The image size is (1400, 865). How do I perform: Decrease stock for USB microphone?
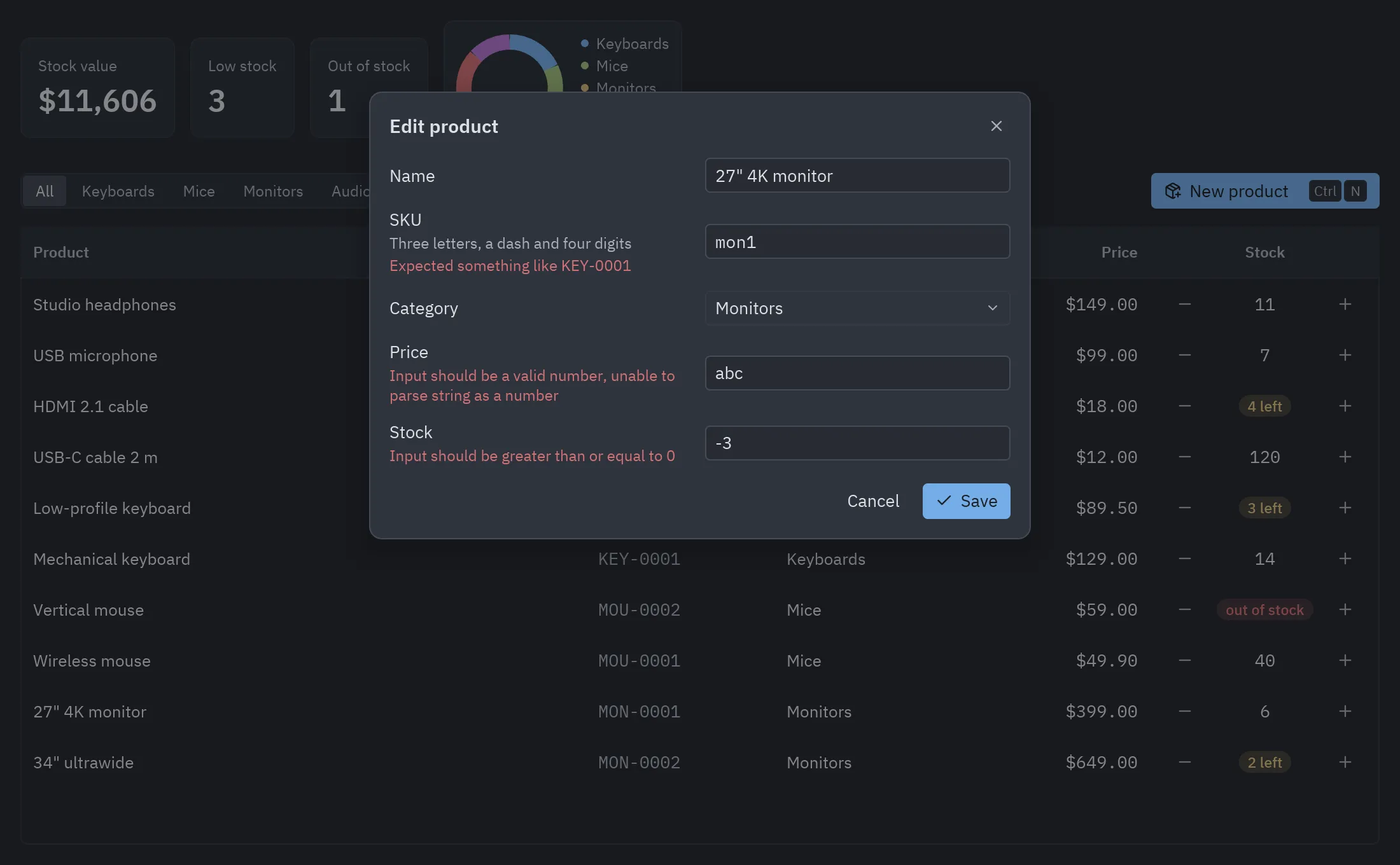(x=1184, y=355)
